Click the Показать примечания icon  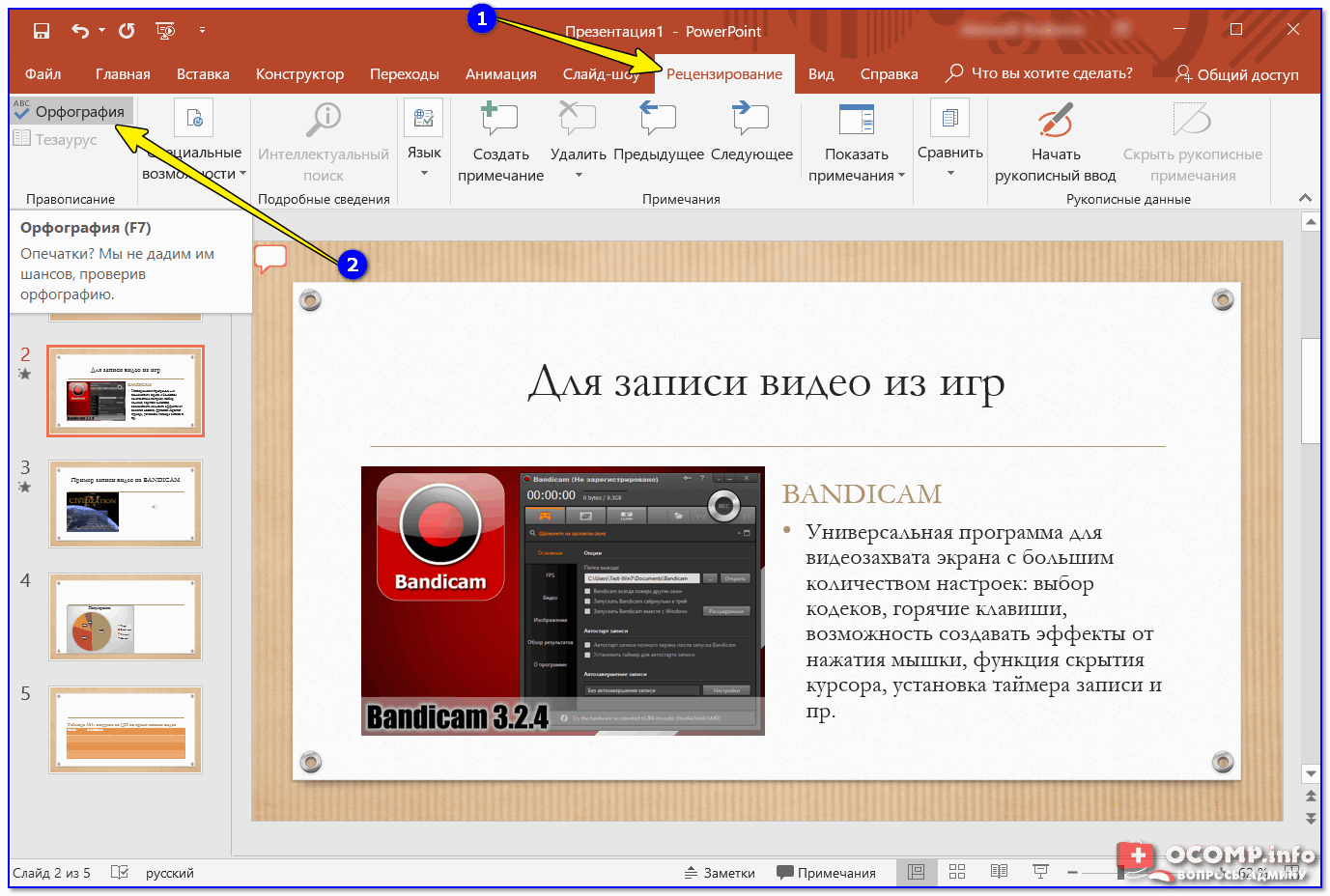[857, 119]
